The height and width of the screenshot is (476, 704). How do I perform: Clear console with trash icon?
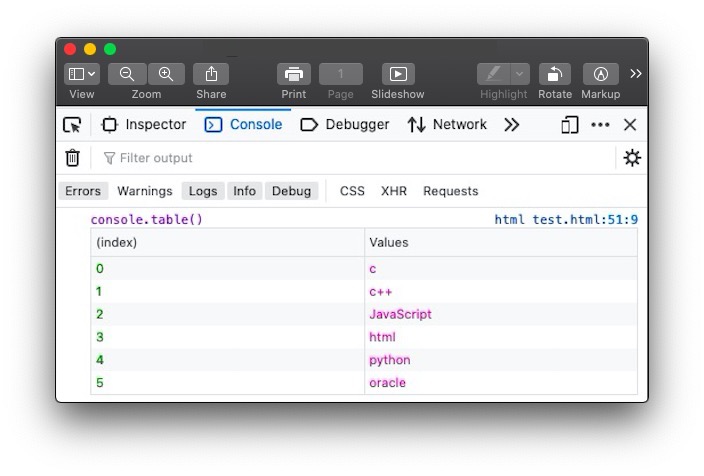point(72,158)
